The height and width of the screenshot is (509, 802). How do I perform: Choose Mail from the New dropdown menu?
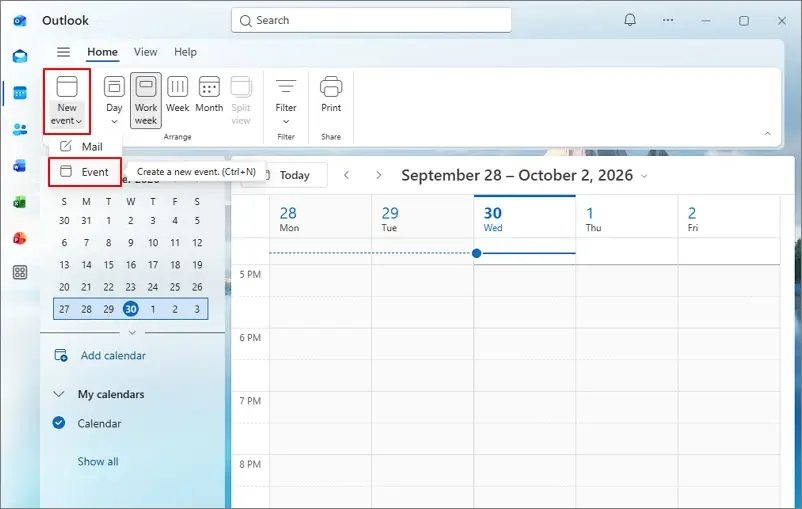click(x=85, y=147)
